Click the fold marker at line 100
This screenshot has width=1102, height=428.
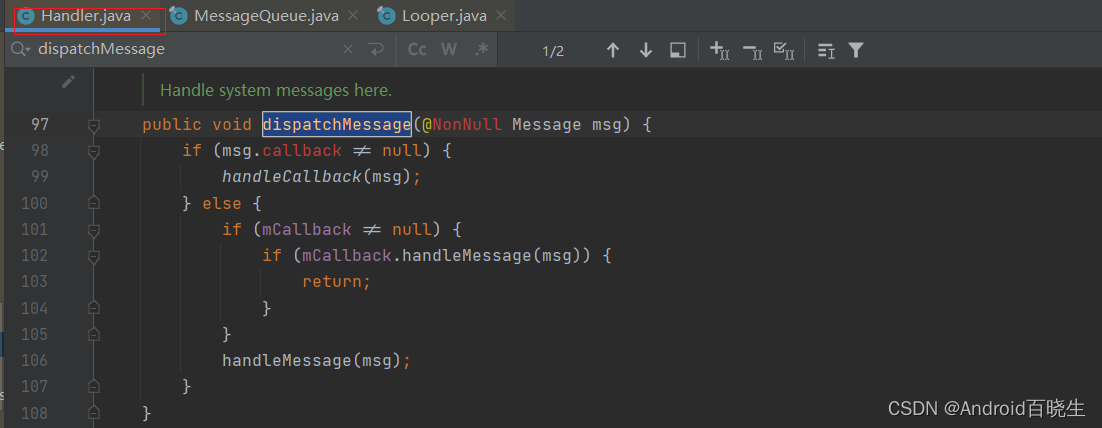(x=93, y=203)
